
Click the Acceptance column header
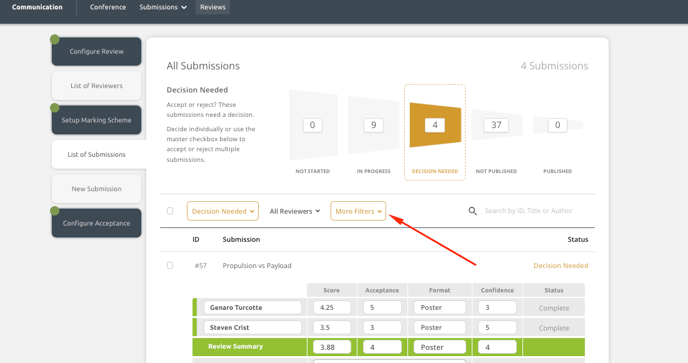[382, 290]
